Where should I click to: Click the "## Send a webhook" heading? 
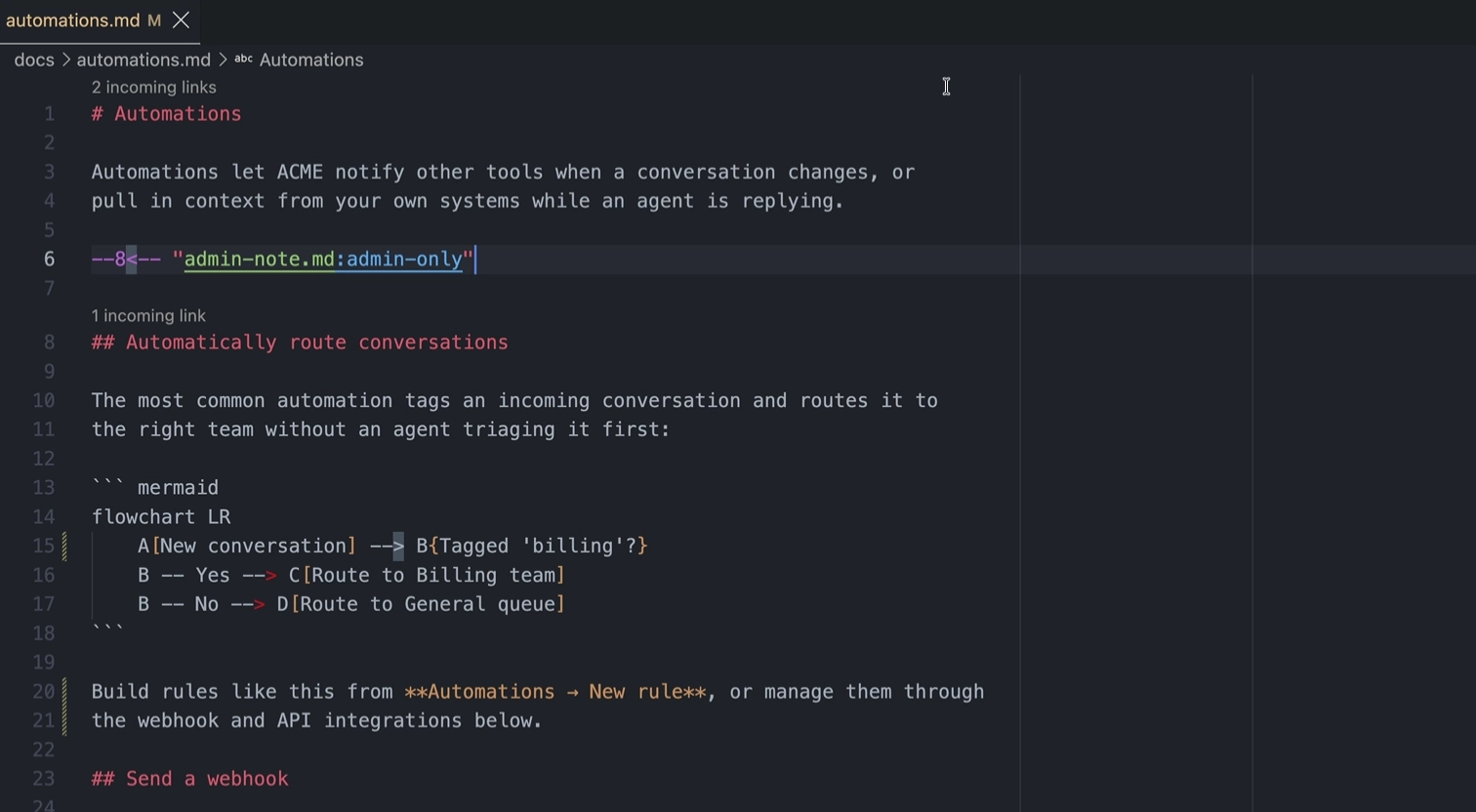(189, 779)
